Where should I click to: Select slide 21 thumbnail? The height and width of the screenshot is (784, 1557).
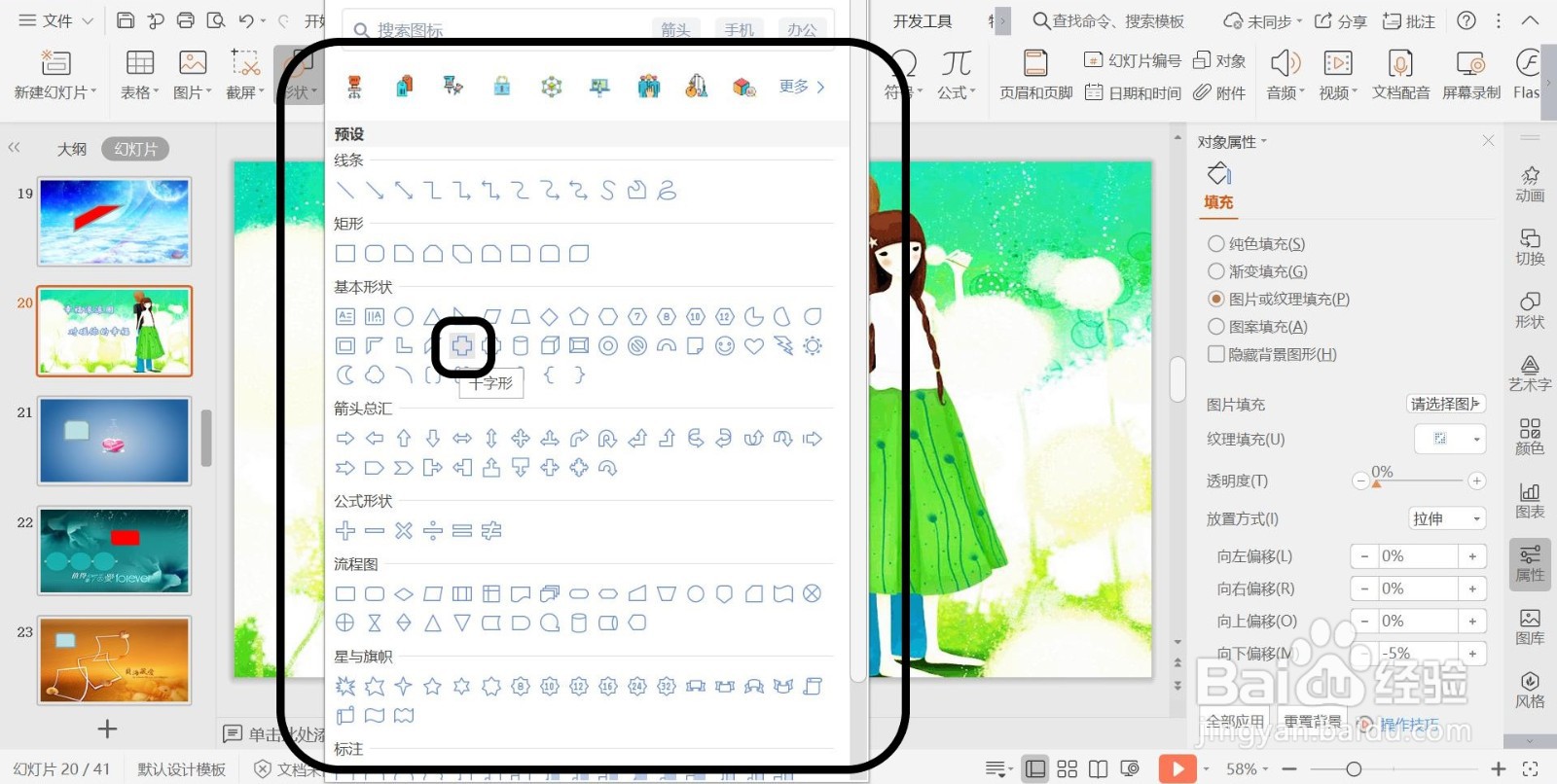pos(115,441)
